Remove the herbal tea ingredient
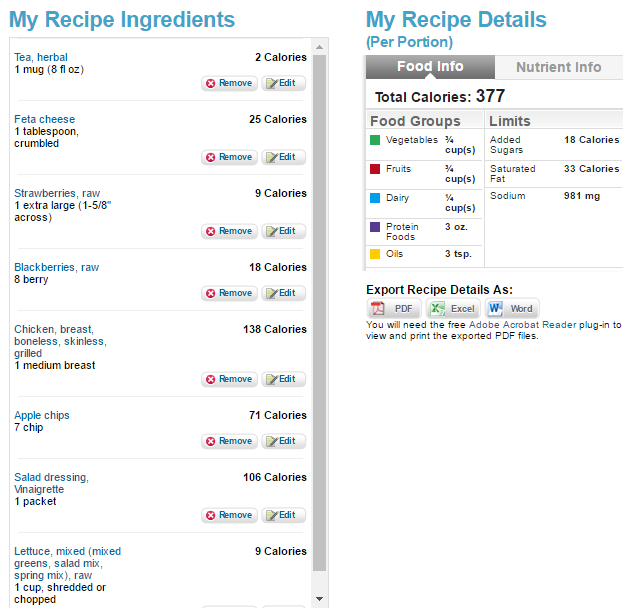The width and height of the screenshot is (623, 608). point(229,83)
